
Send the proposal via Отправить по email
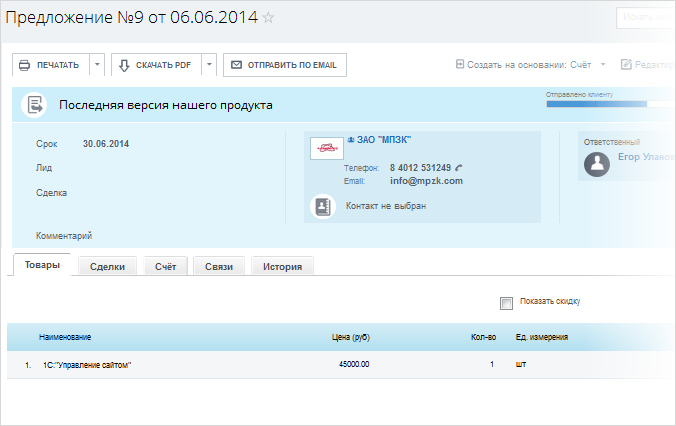(x=284, y=65)
